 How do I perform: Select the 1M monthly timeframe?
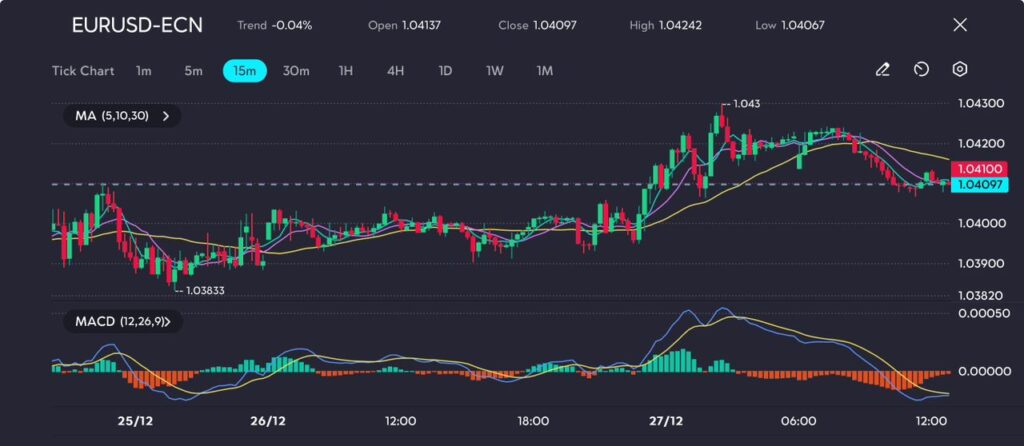[x=544, y=71]
